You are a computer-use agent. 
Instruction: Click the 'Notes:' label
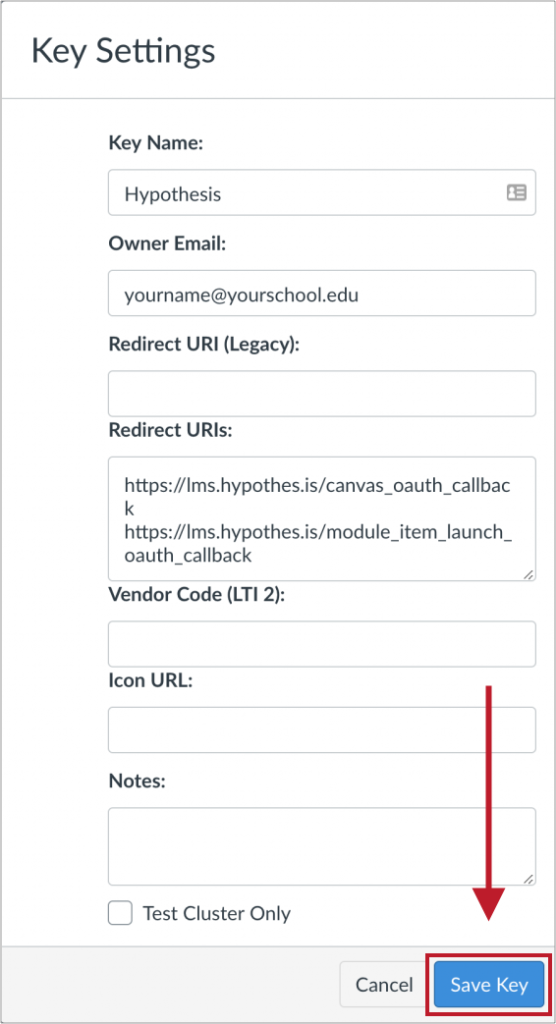pyautogui.click(x=137, y=781)
